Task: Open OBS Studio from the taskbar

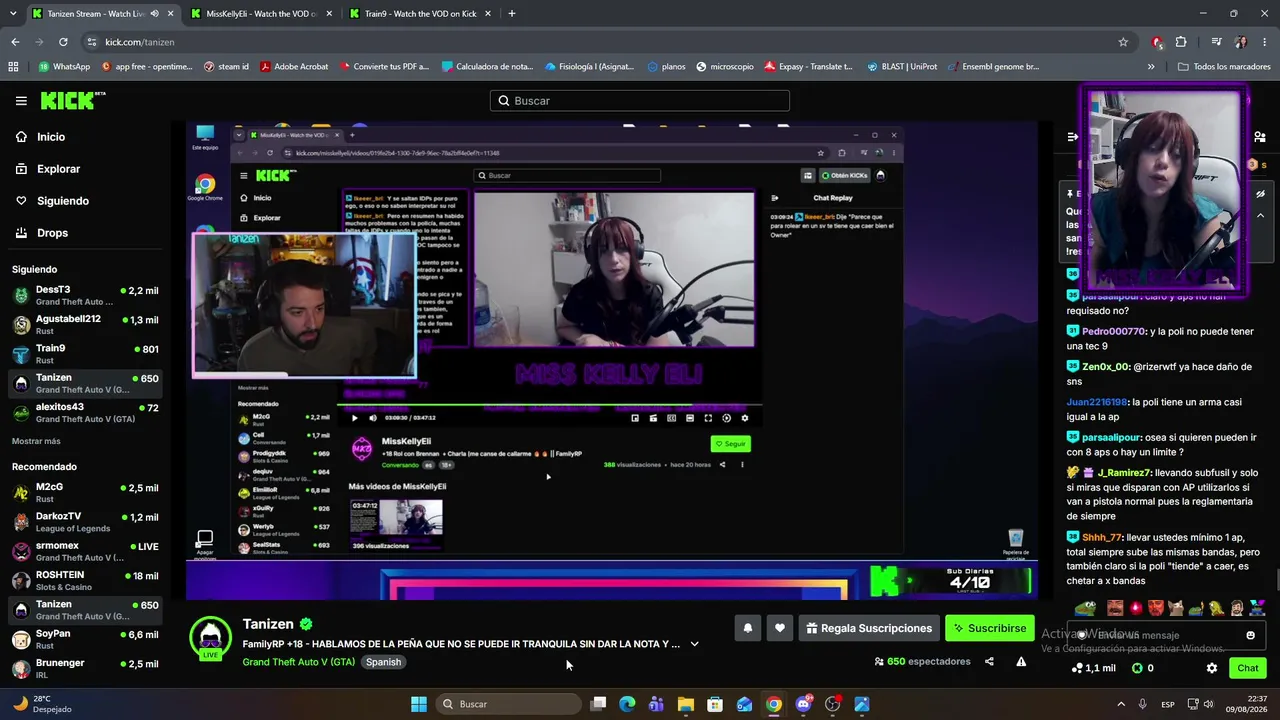Action: (832, 704)
